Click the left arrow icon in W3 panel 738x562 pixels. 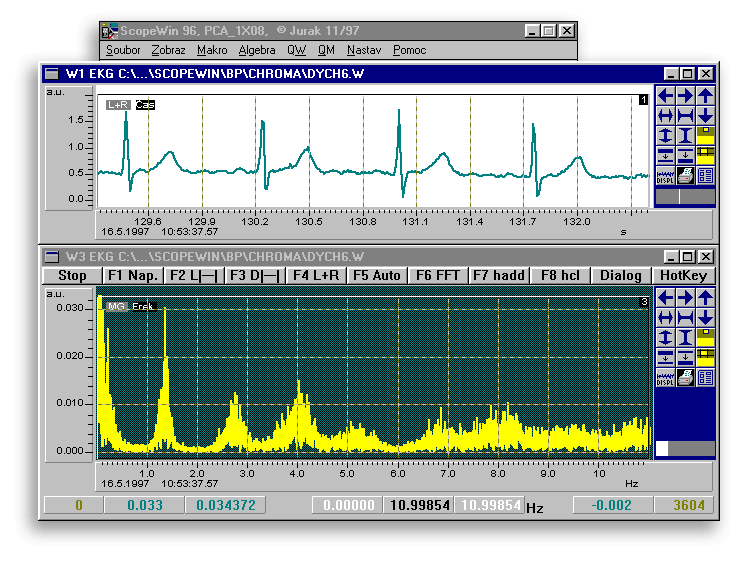(x=665, y=298)
